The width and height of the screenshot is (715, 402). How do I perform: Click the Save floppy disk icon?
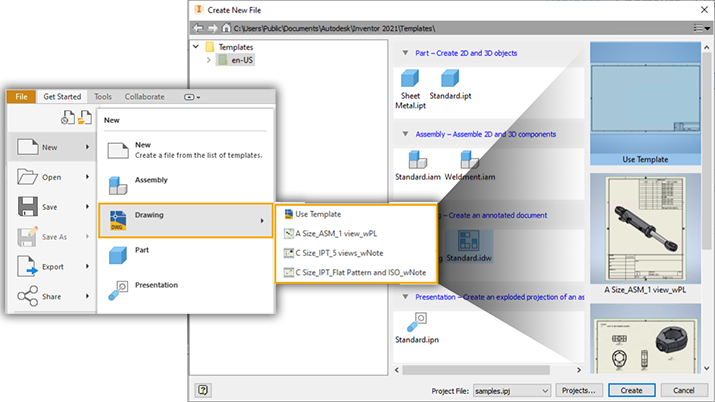pyautogui.click(x=27, y=206)
